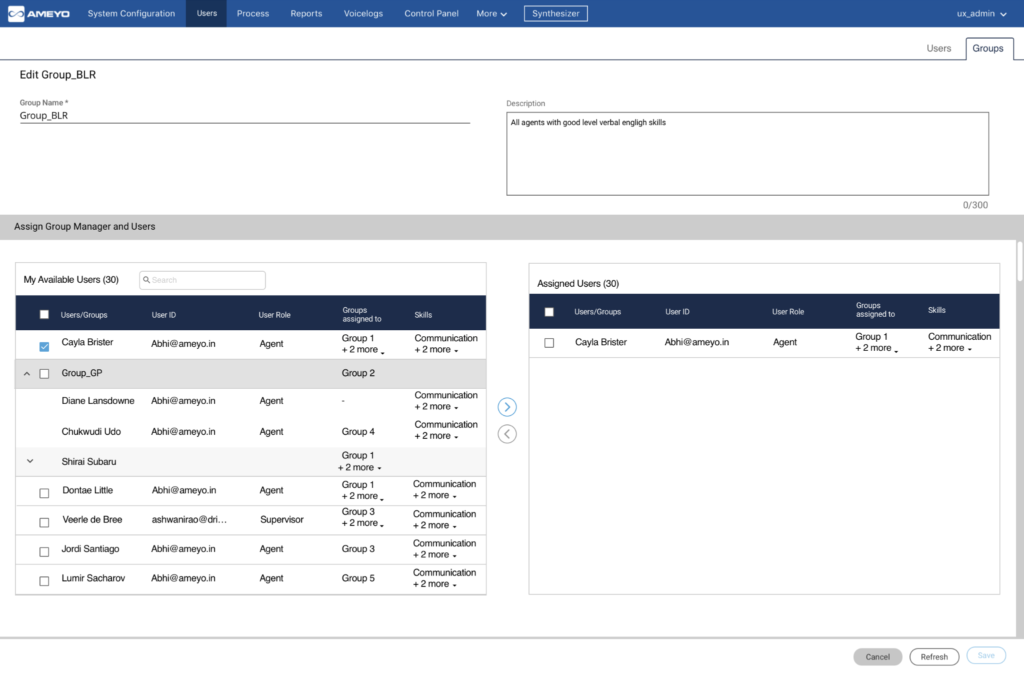Viewport: 1024px width, 673px height.
Task: Click the Skills column header in Assigned Users
Action: (936, 310)
